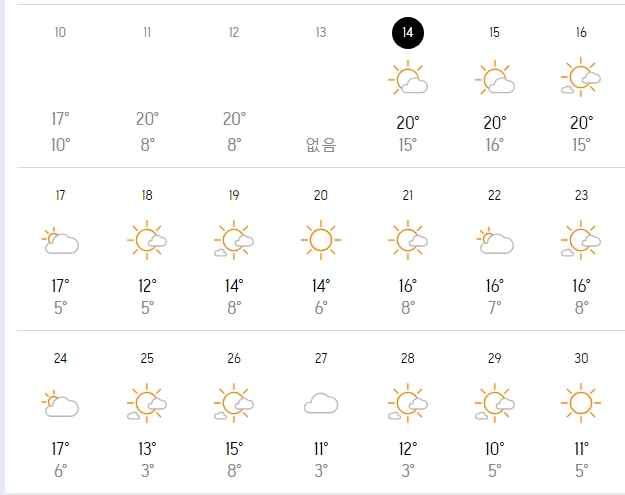Screen dimensions: 625x495
Task: Click the weather icon on day 19
Action: pos(234,240)
